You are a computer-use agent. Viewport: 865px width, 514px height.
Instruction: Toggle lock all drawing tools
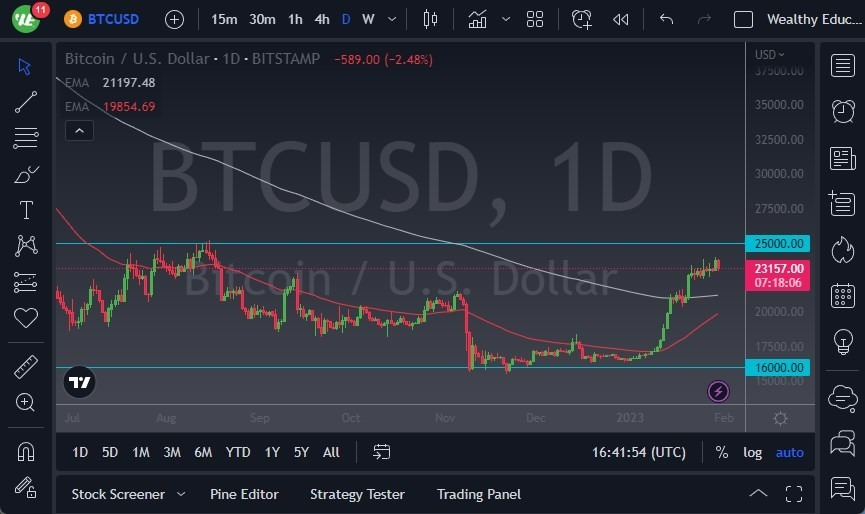(25, 487)
